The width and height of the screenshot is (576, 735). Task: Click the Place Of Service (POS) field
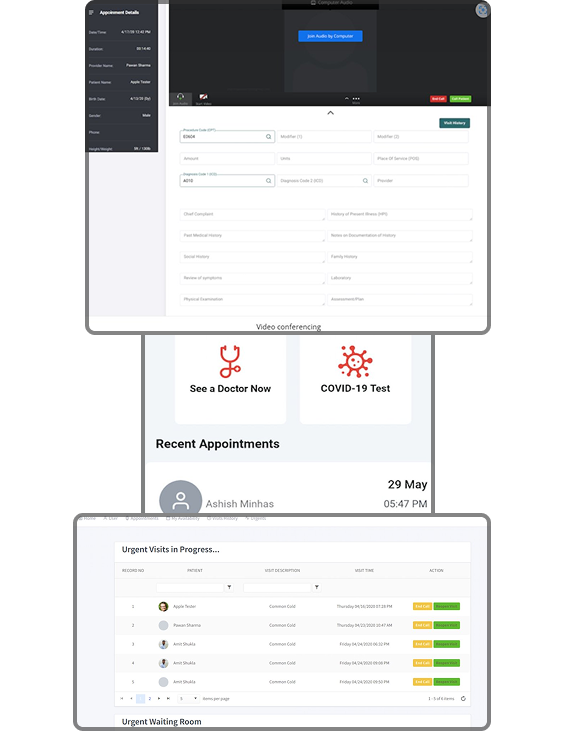click(x=421, y=158)
